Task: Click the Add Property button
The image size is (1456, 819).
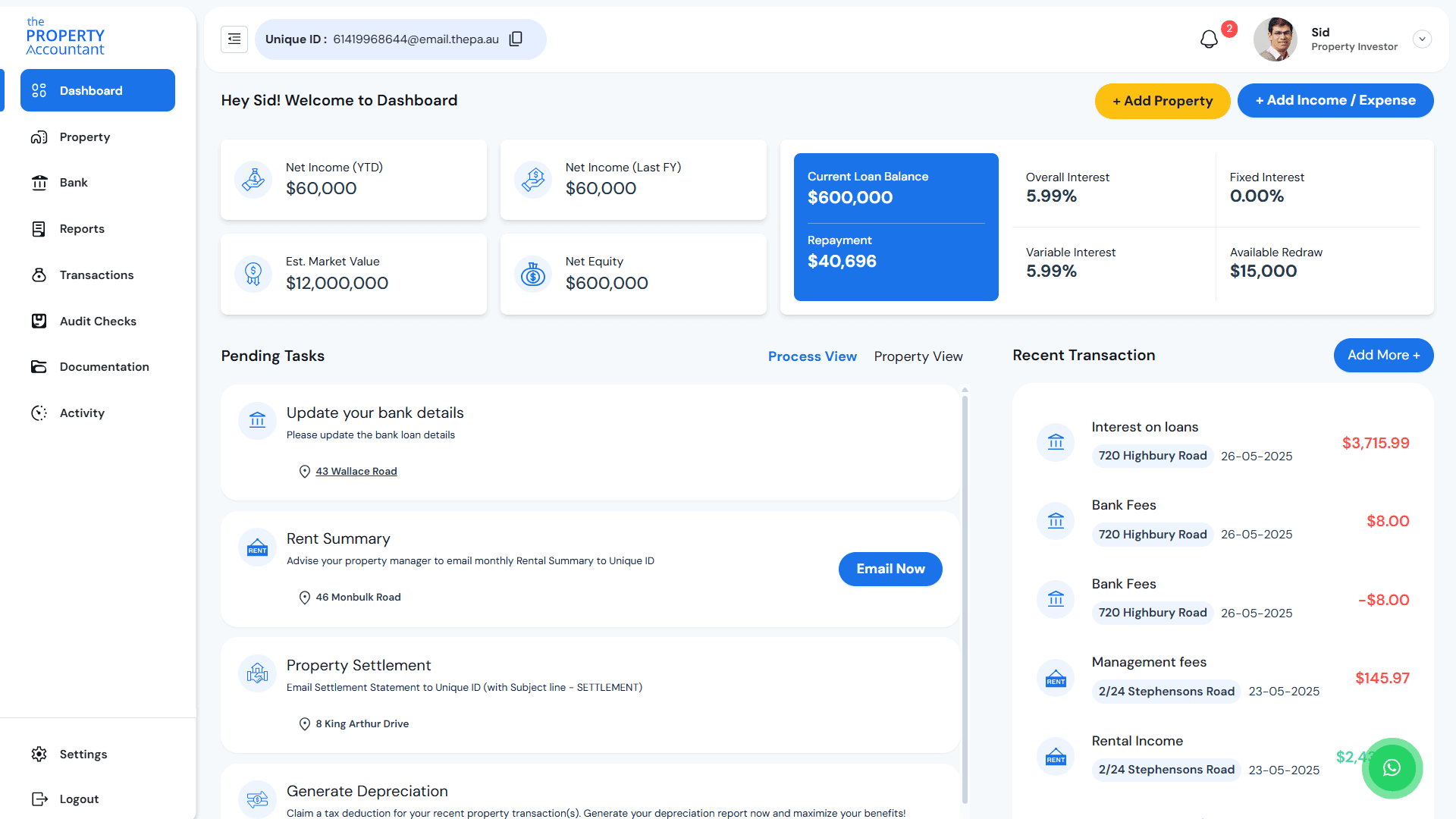Action: 1163,100
